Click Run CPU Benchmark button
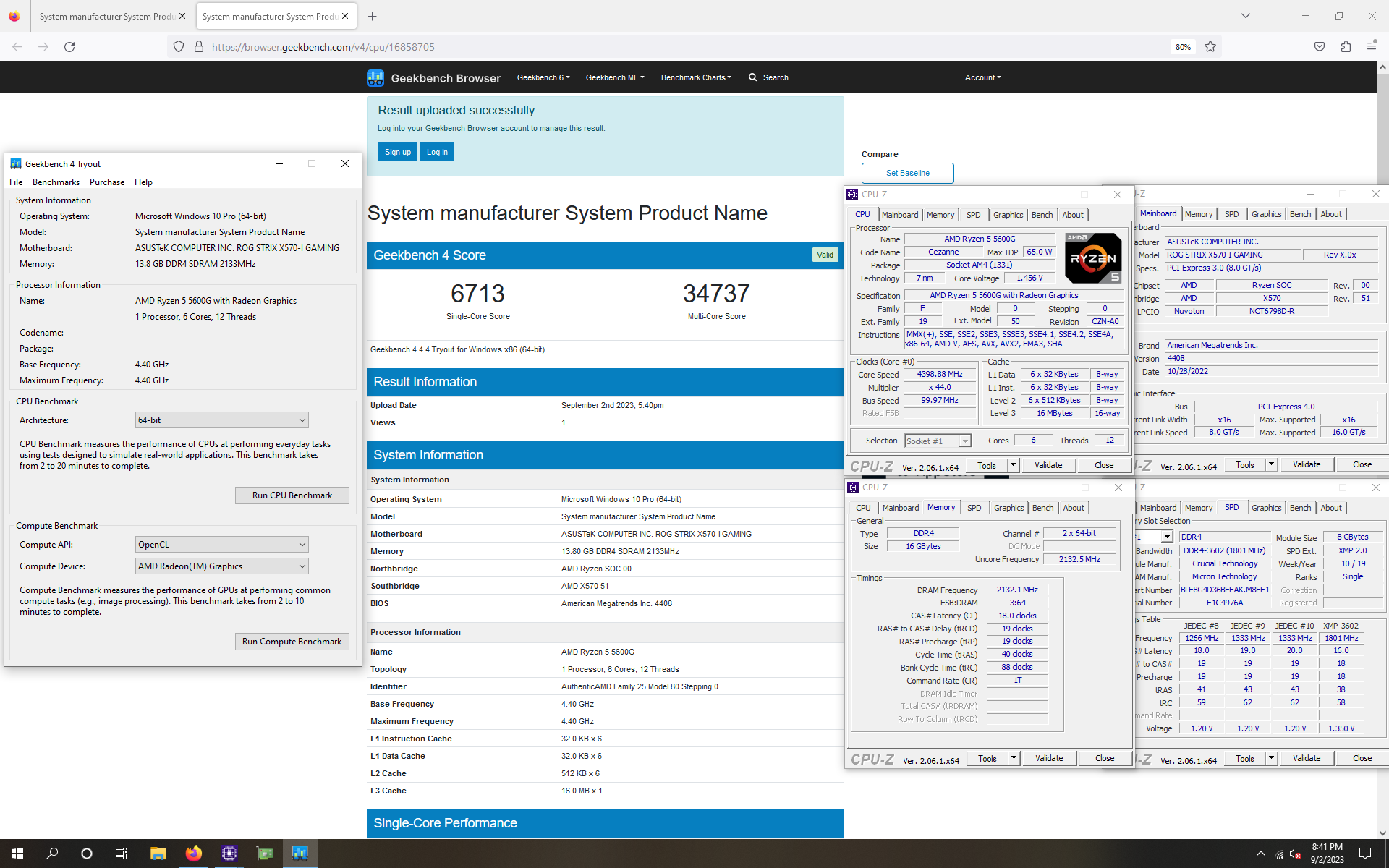Image resolution: width=1389 pixels, height=868 pixels. pos(292,495)
